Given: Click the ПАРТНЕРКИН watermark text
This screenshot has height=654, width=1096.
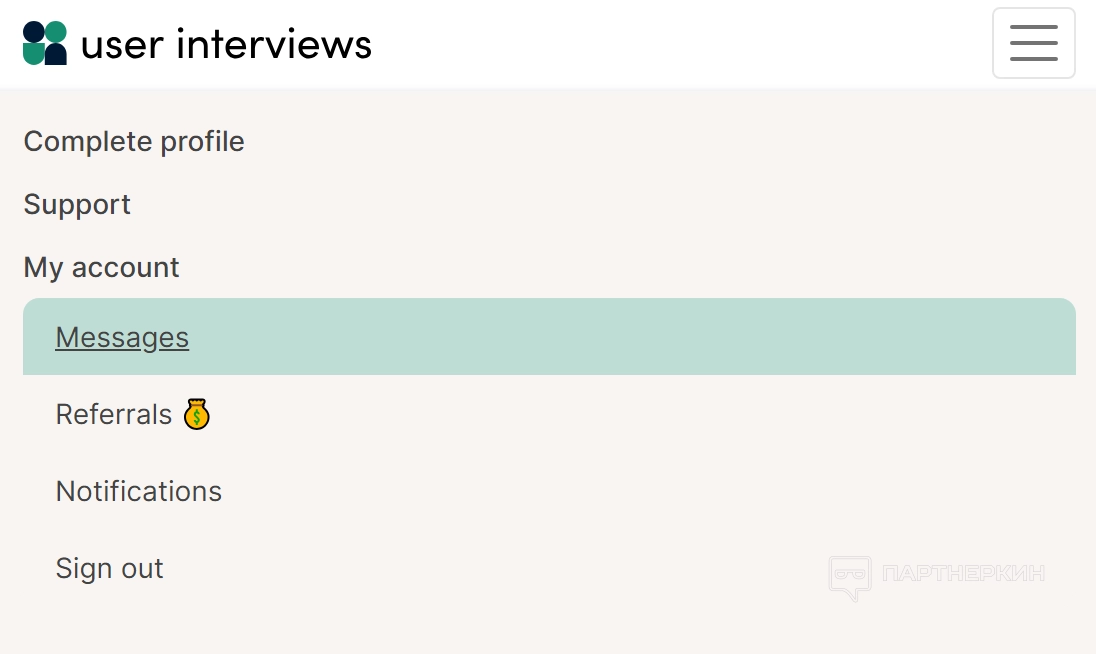Looking at the screenshot, I should [964, 574].
